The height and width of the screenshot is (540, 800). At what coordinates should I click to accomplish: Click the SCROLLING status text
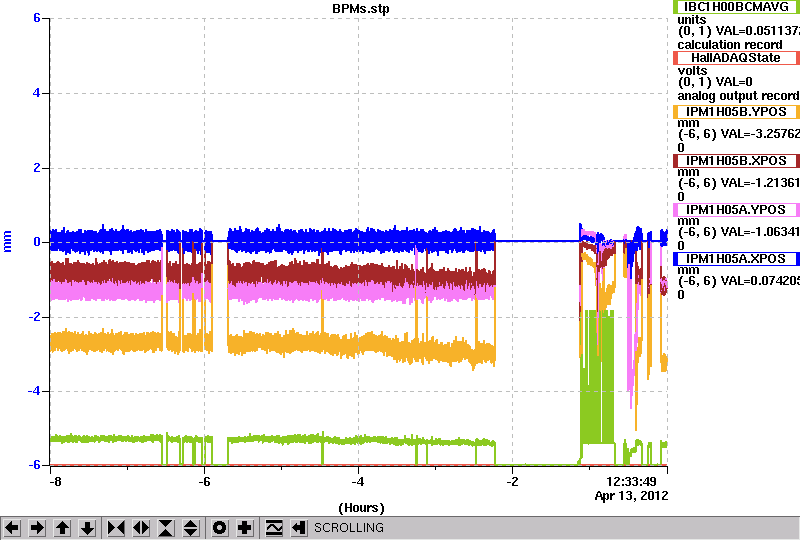point(348,528)
